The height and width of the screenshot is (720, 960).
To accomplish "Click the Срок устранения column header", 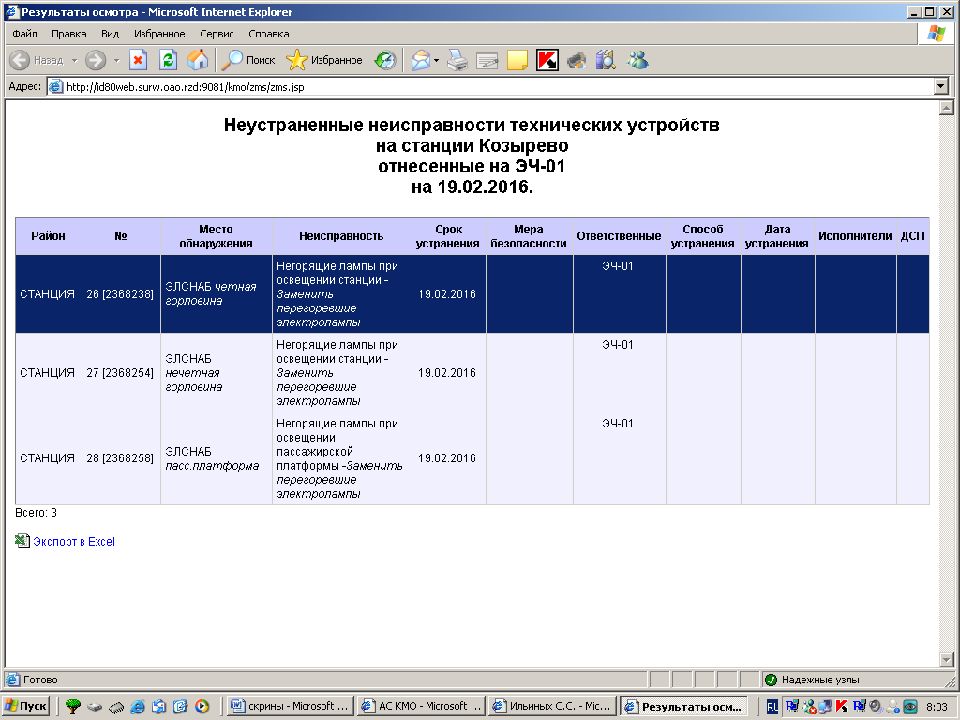I will 448,236.
